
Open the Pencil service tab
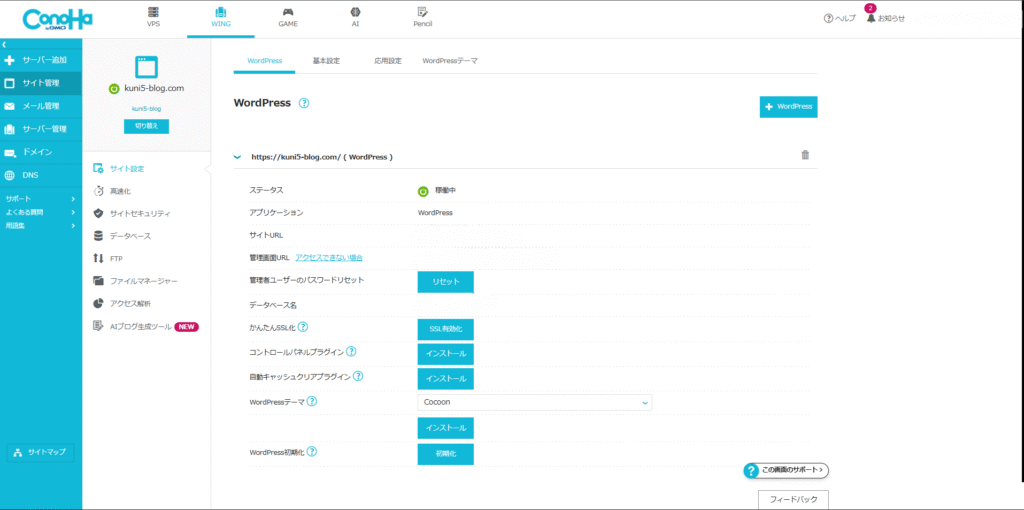click(x=423, y=18)
